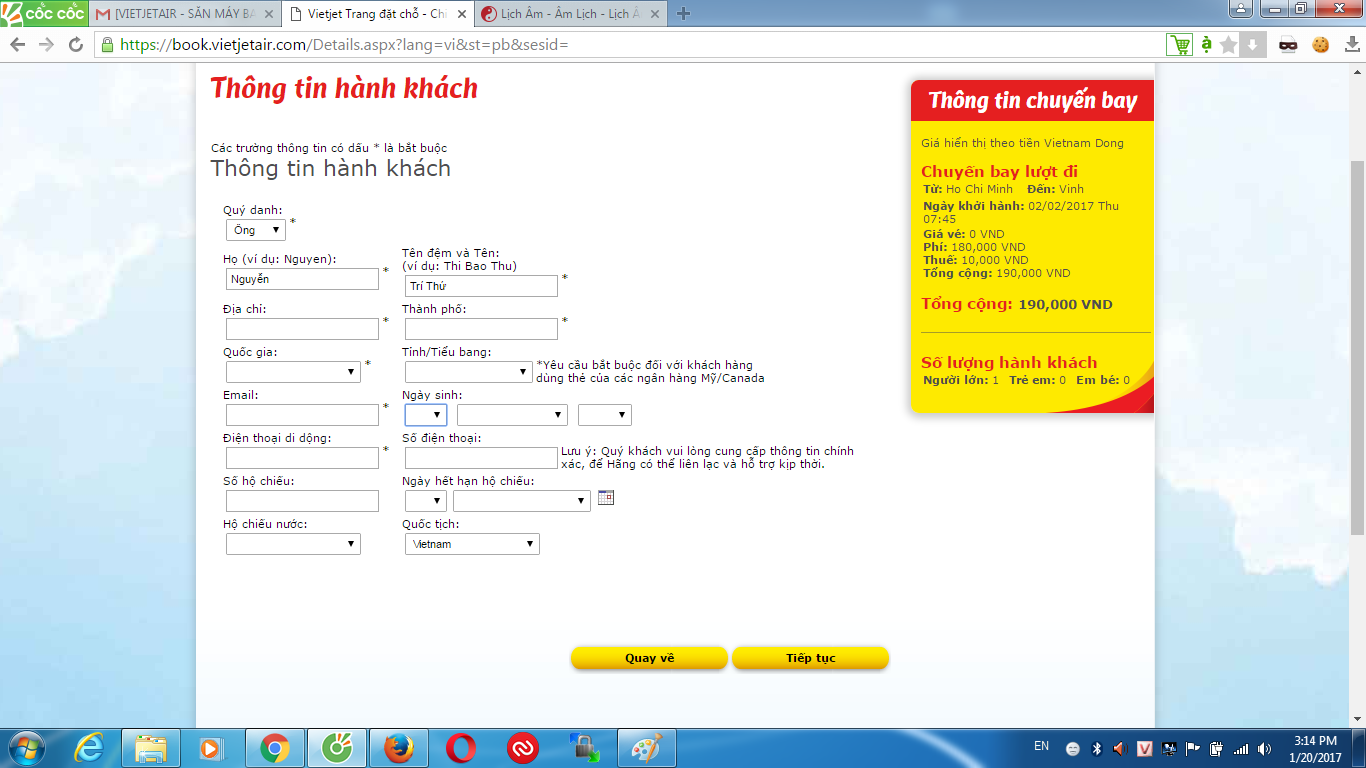Click the Tiếp tục button

(x=810, y=658)
